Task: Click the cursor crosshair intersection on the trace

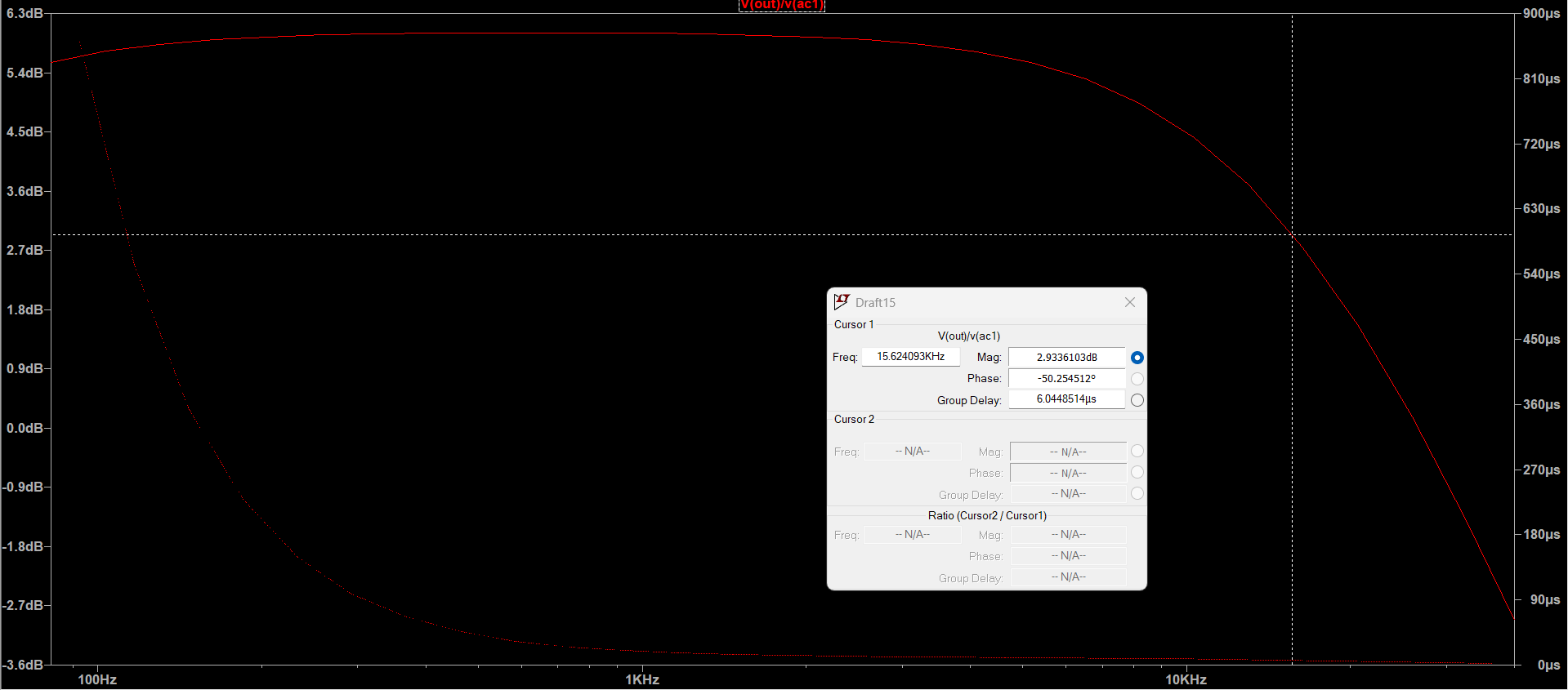Action: click(x=1292, y=234)
